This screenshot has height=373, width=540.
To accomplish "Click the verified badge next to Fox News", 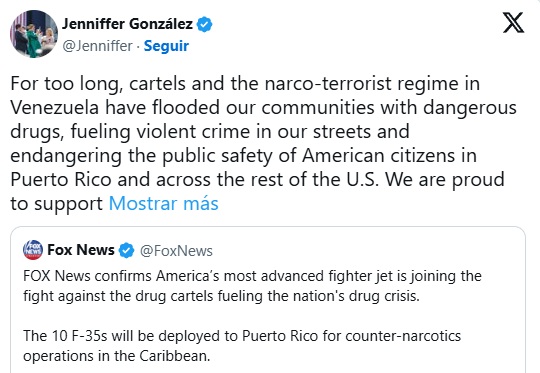I will coord(126,250).
